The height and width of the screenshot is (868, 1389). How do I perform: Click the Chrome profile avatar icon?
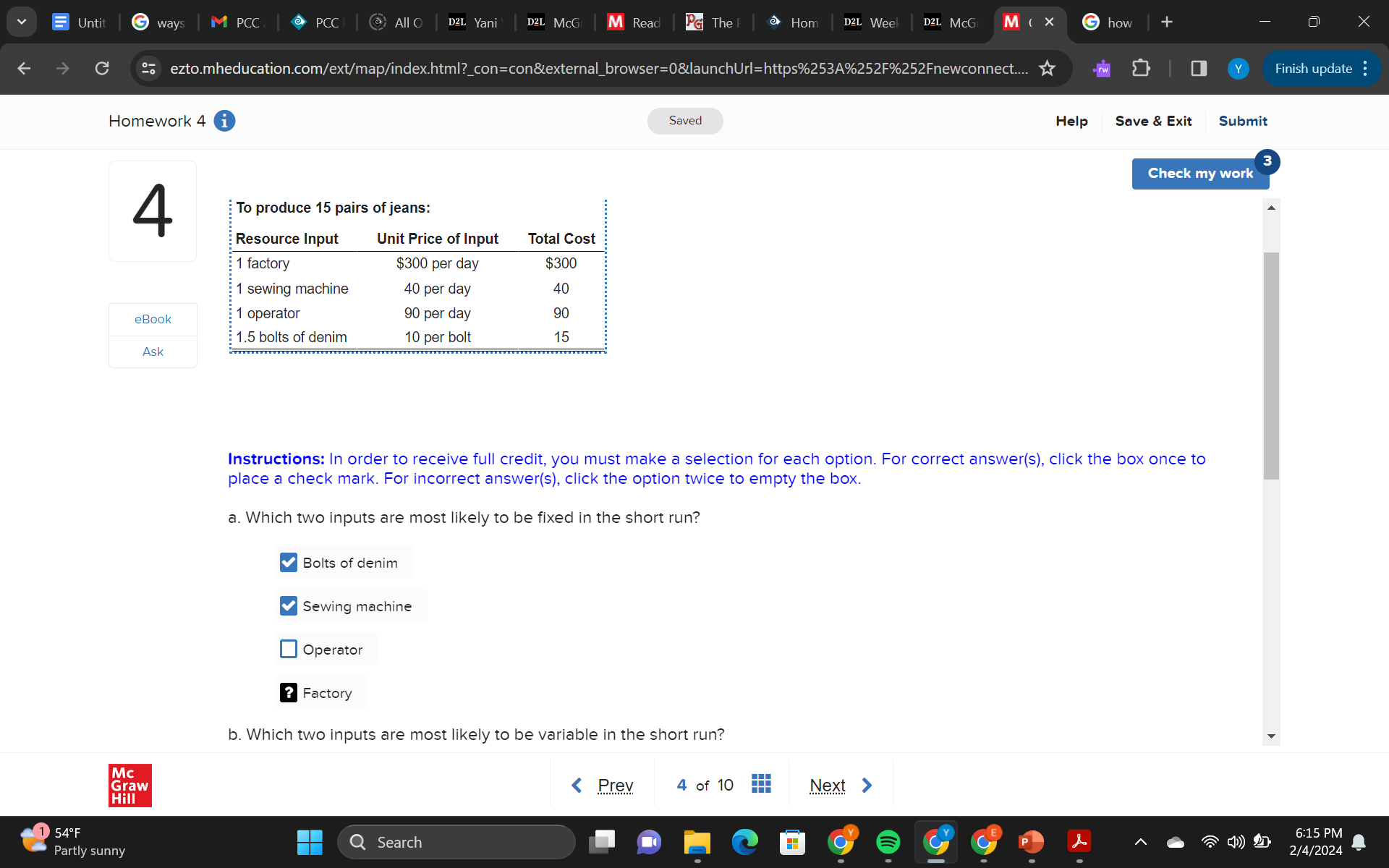1238,69
